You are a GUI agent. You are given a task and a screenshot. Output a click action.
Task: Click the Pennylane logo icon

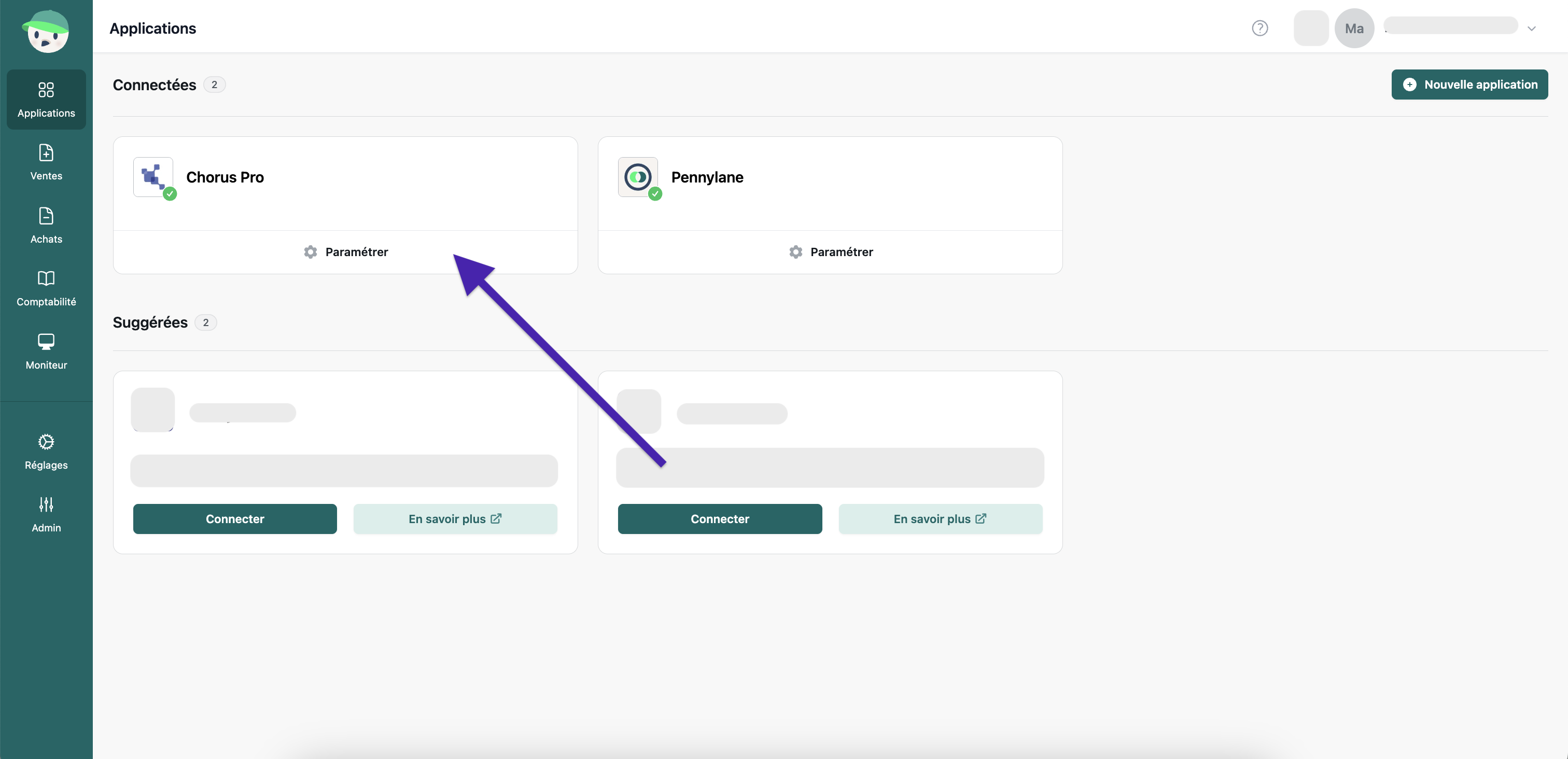coord(637,176)
